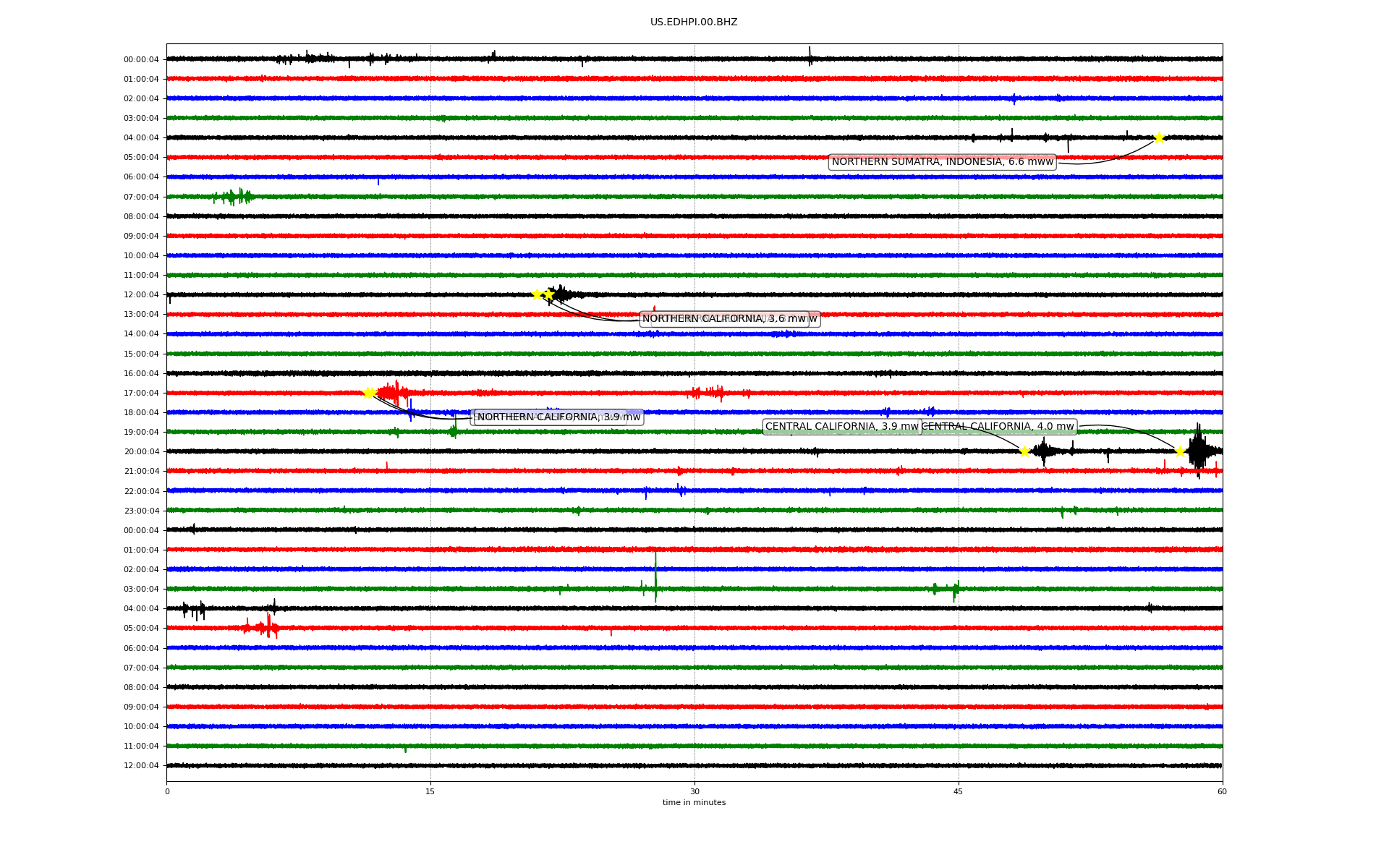Click the 'time in minutes' axis label

point(694,802)
